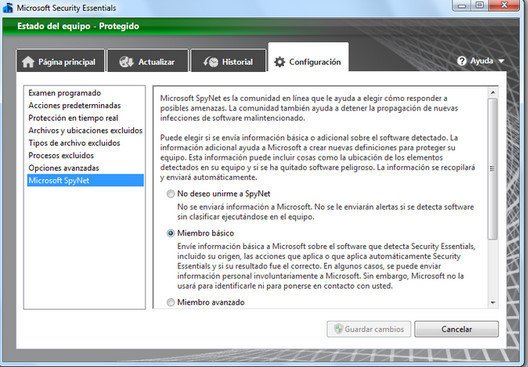Screen dimensions: 528x367
Task: Click the question mark help icon
Action: (462, 61)
